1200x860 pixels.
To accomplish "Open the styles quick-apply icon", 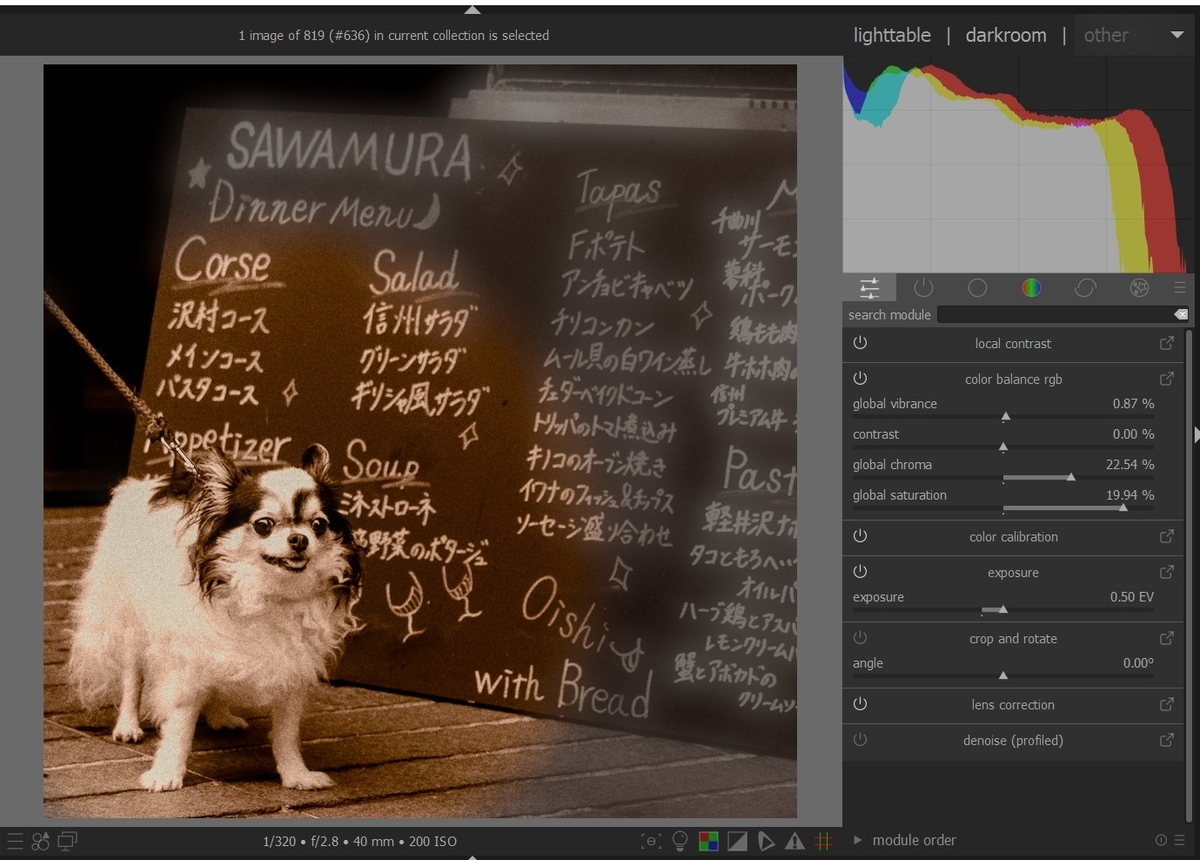I will point(41,841).
